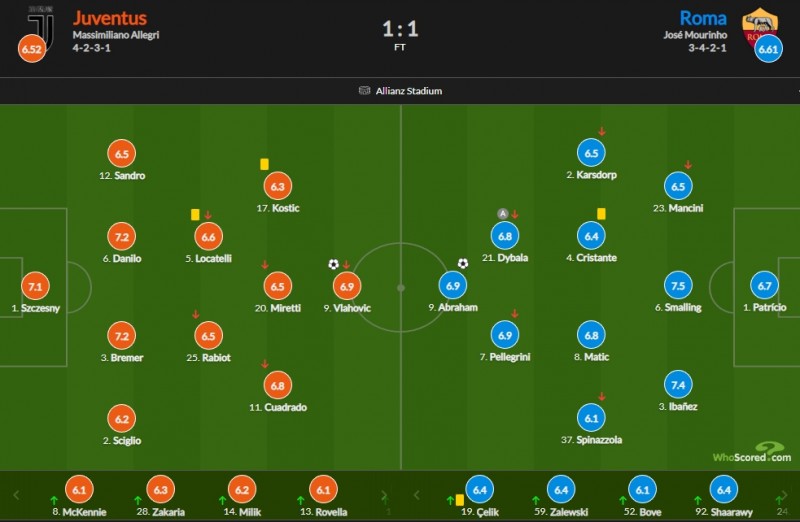Click the Allianz Stadium venue label

click(410, 91)
